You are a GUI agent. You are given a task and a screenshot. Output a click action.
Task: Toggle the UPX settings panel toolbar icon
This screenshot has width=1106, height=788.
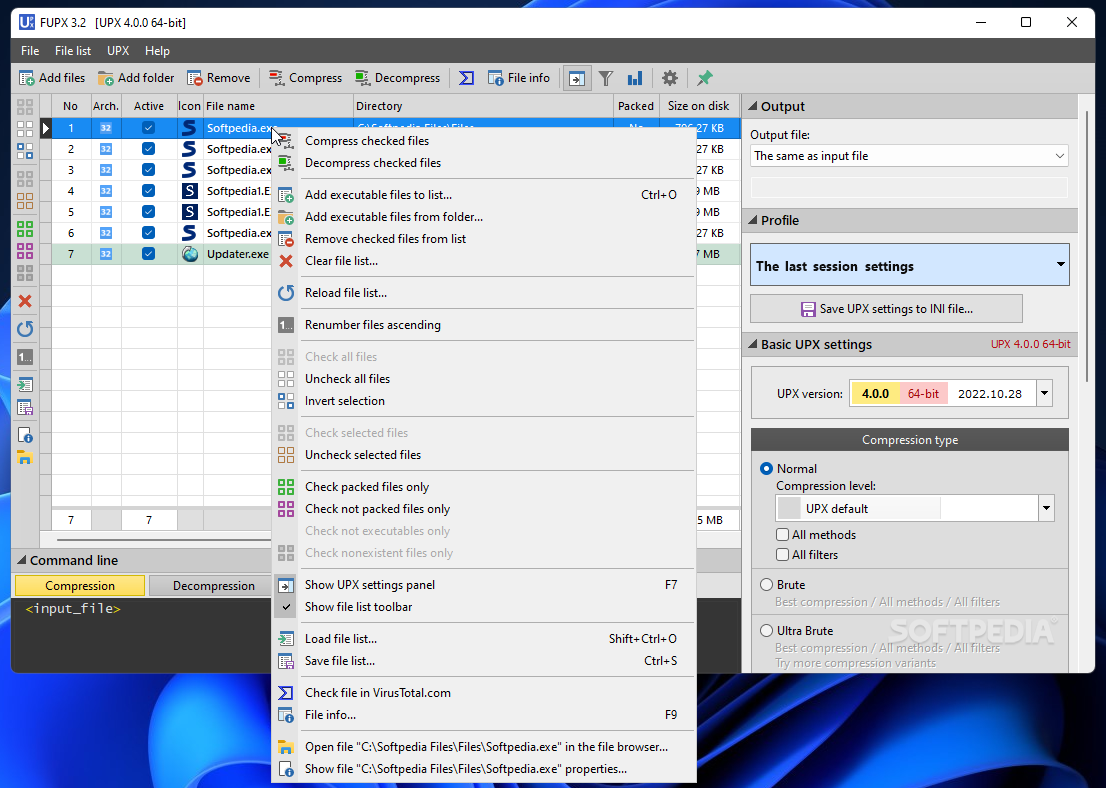pyautogui.click(x=576, y=78)
